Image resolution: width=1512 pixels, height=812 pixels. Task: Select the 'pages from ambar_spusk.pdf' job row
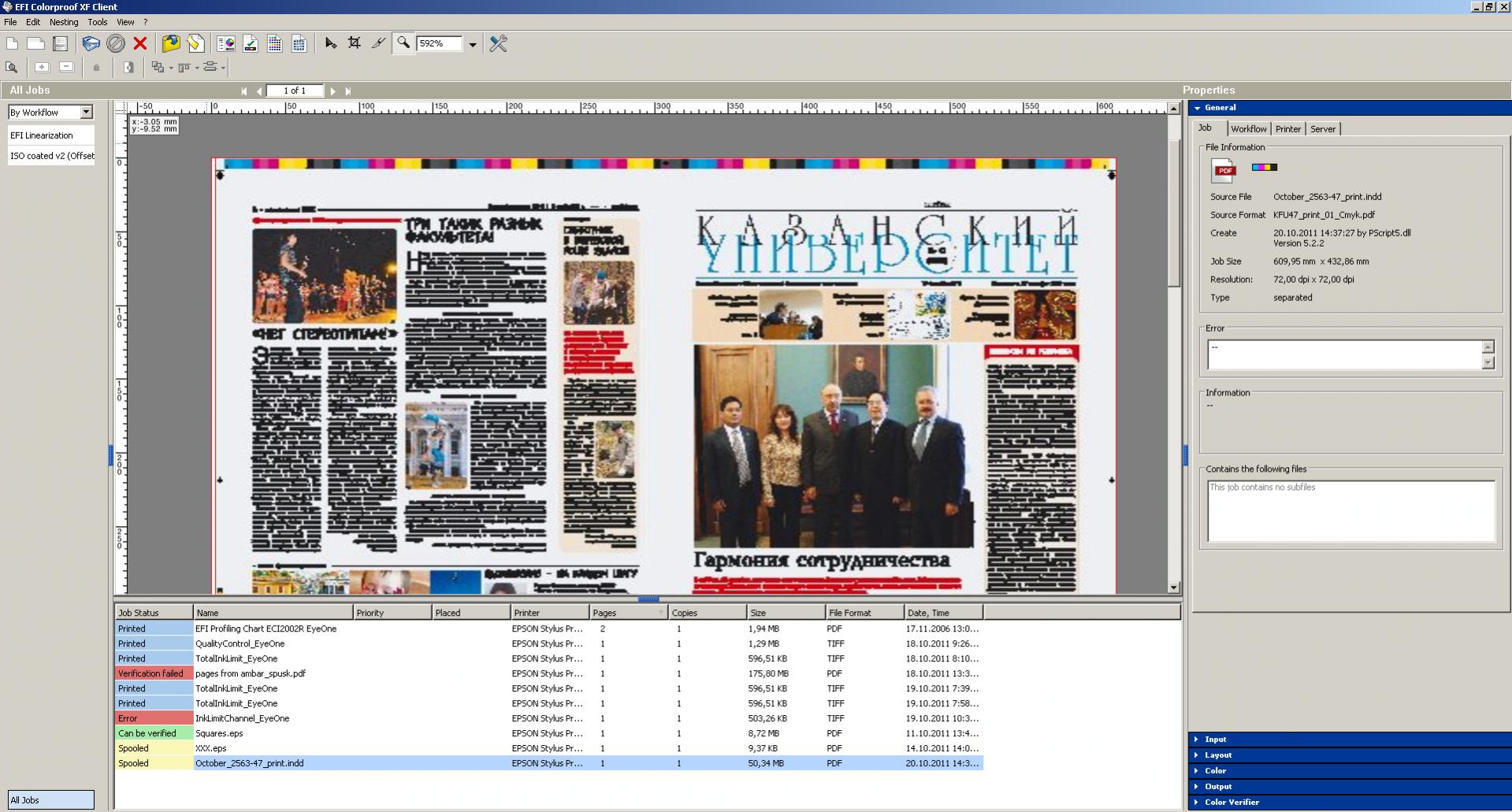(549, 674)
